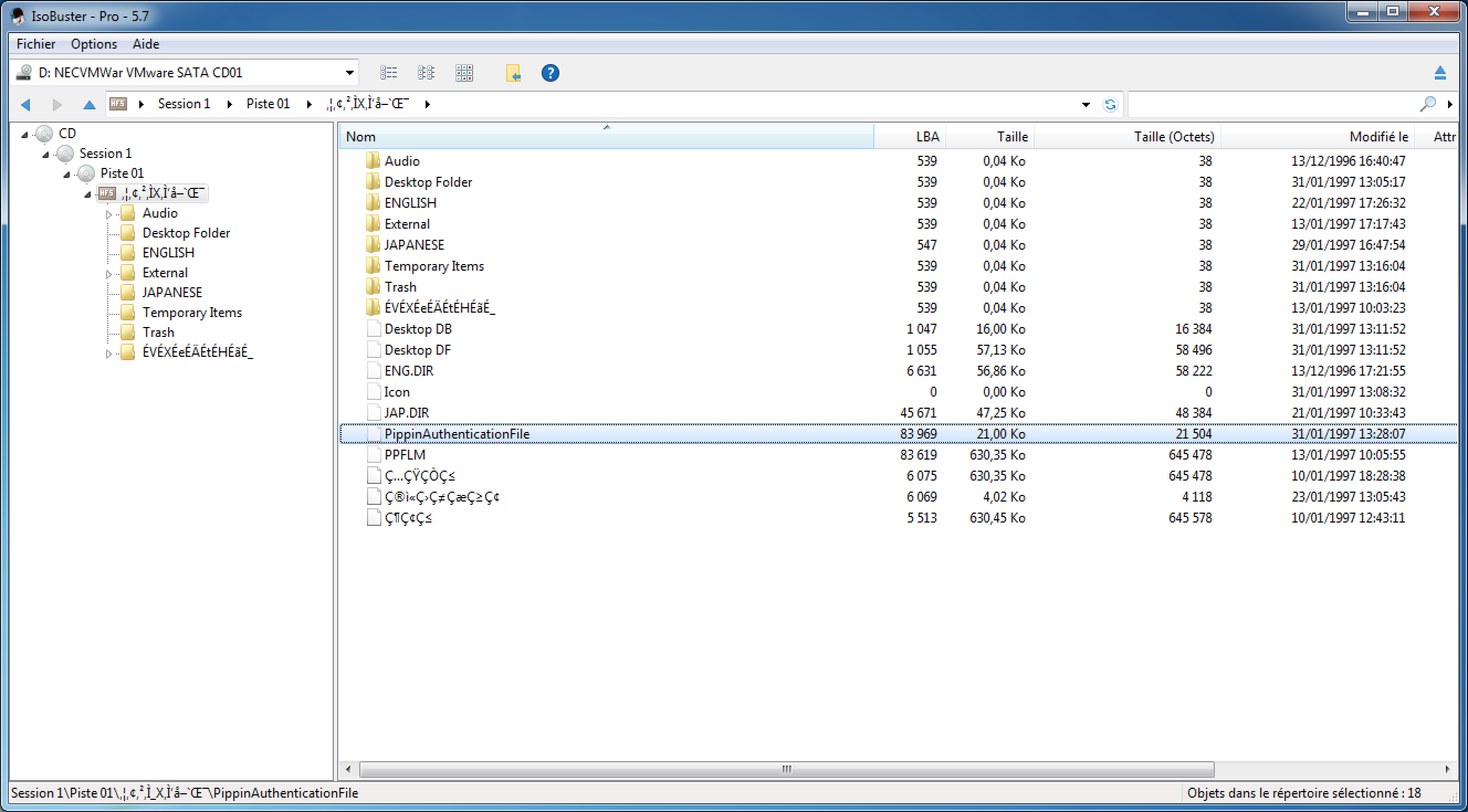The height and width of the screenshot is (812, 1468).
Task: Click the right scroll arrow of horizontal scrollbar
Action: pos(1448,769)
